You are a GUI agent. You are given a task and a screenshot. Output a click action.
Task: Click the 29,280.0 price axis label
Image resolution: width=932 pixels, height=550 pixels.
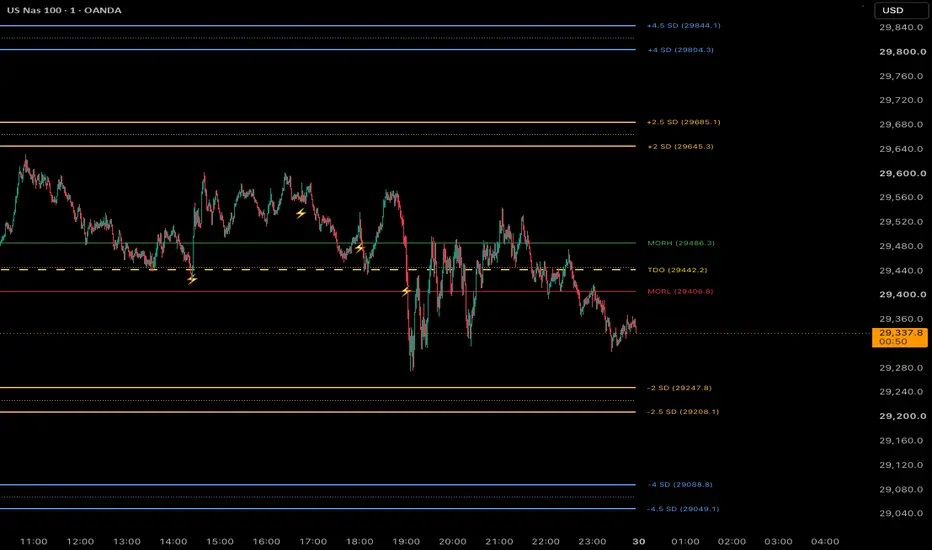902,367
